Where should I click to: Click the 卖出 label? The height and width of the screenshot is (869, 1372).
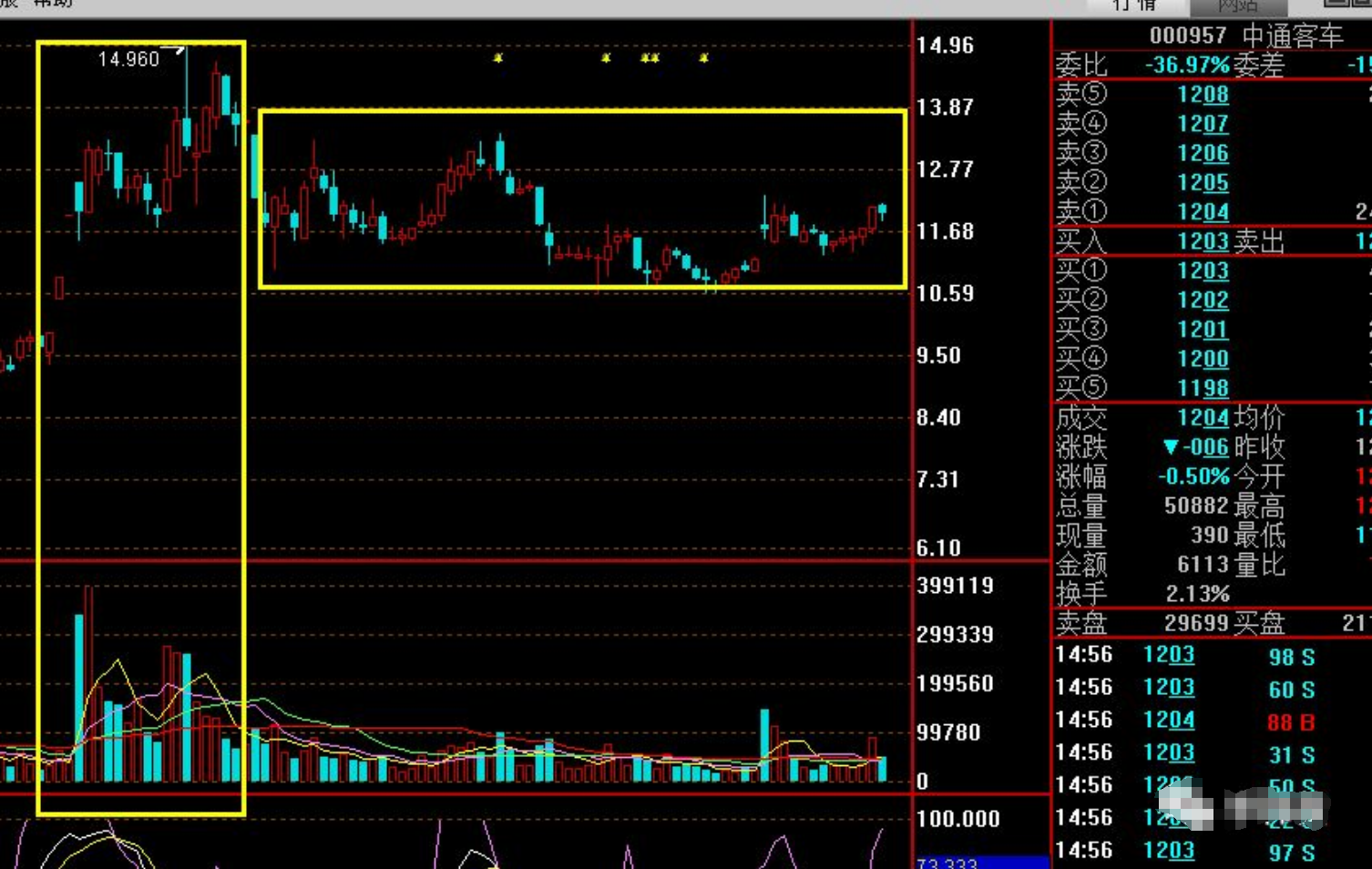(x=1259, y=242)
